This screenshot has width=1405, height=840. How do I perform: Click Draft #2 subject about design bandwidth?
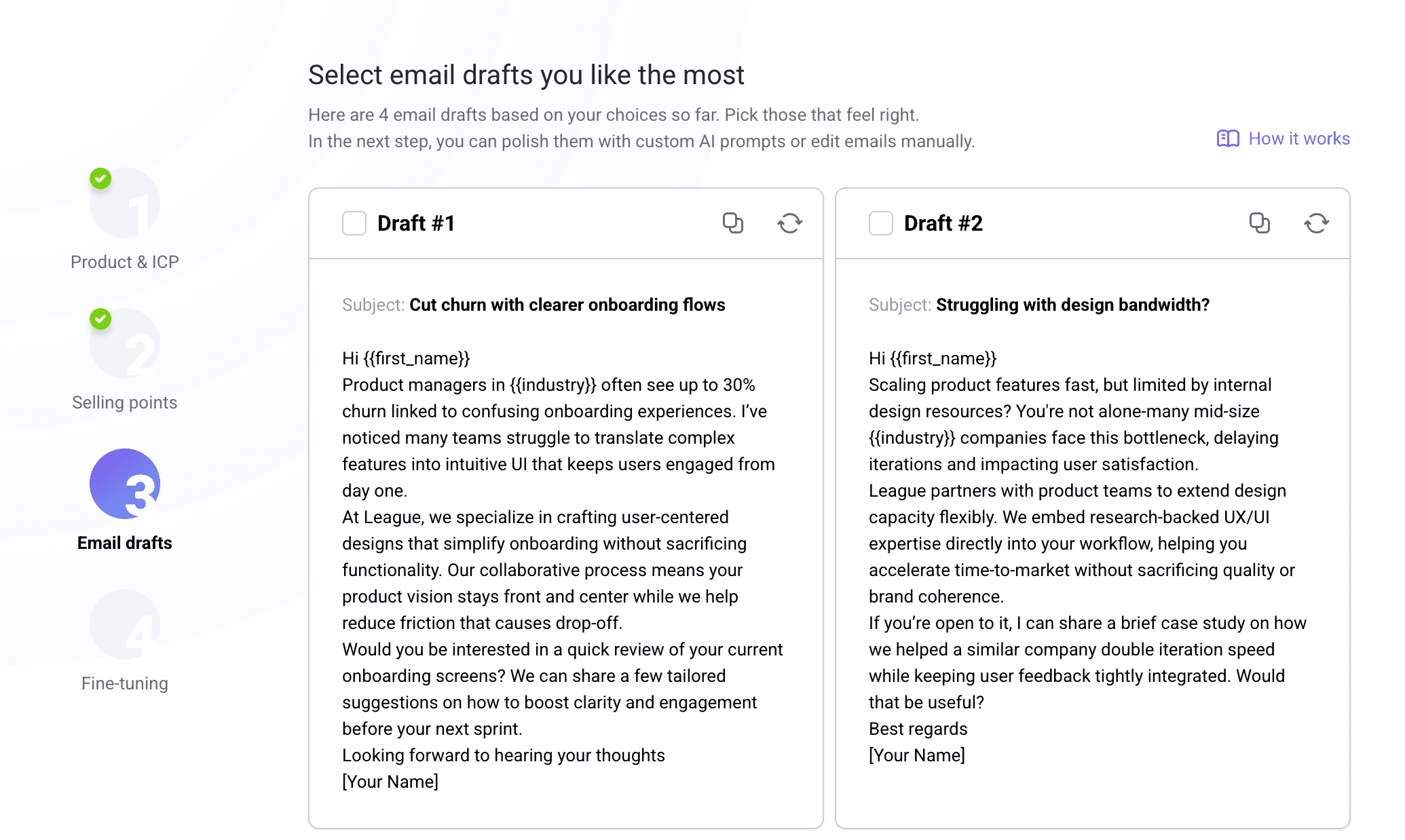pos(1072,305)
